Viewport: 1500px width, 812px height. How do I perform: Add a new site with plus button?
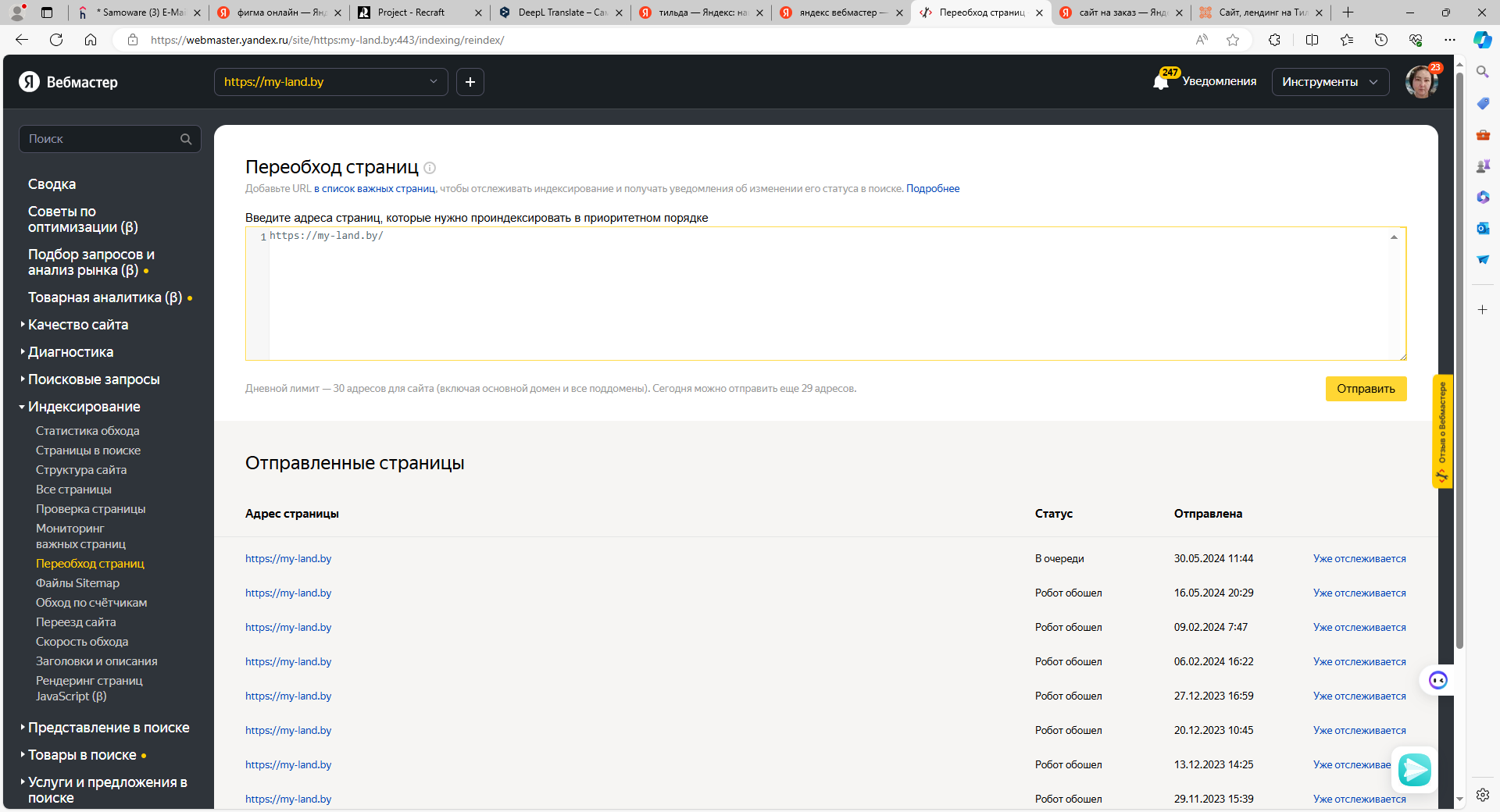point(470,82)
